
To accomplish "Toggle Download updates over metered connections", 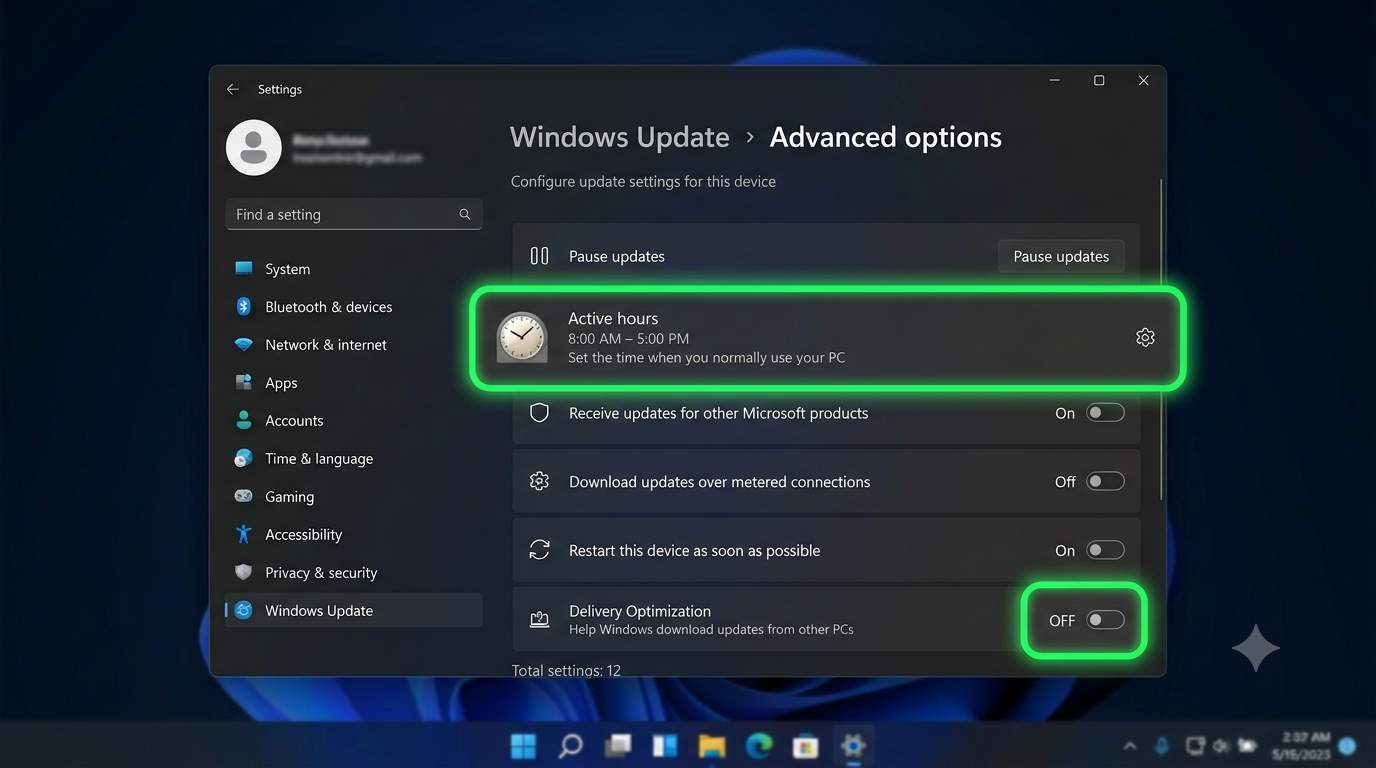I will coord(1105,482).
